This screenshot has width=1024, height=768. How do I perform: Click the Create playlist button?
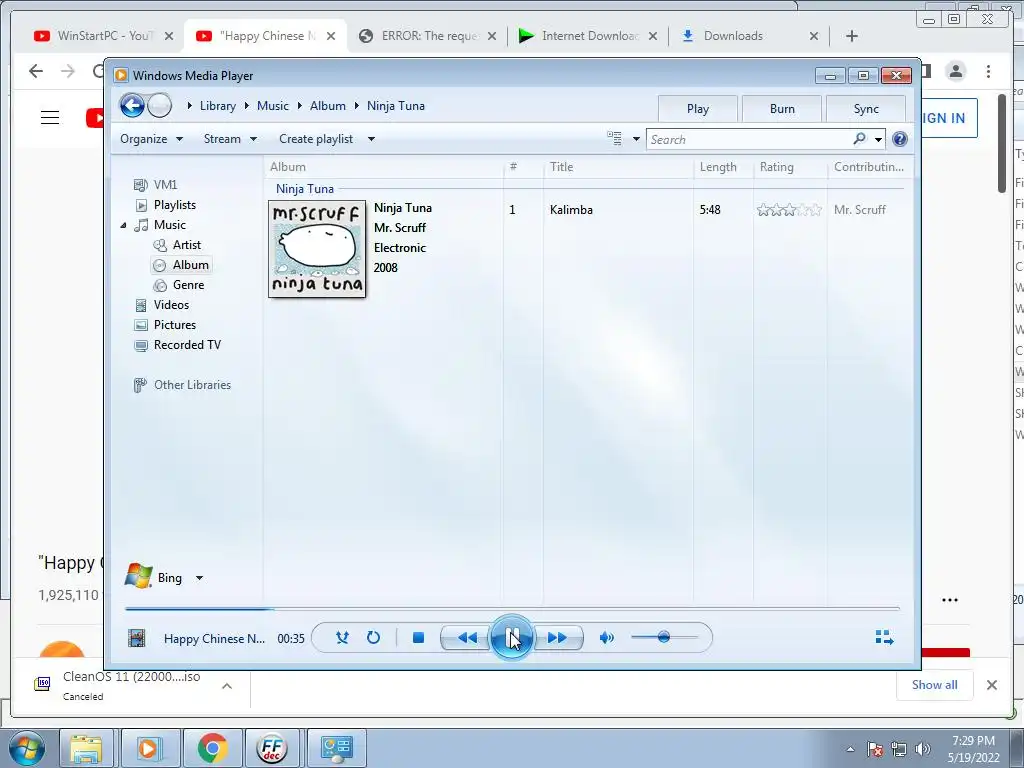coord(316,139)
